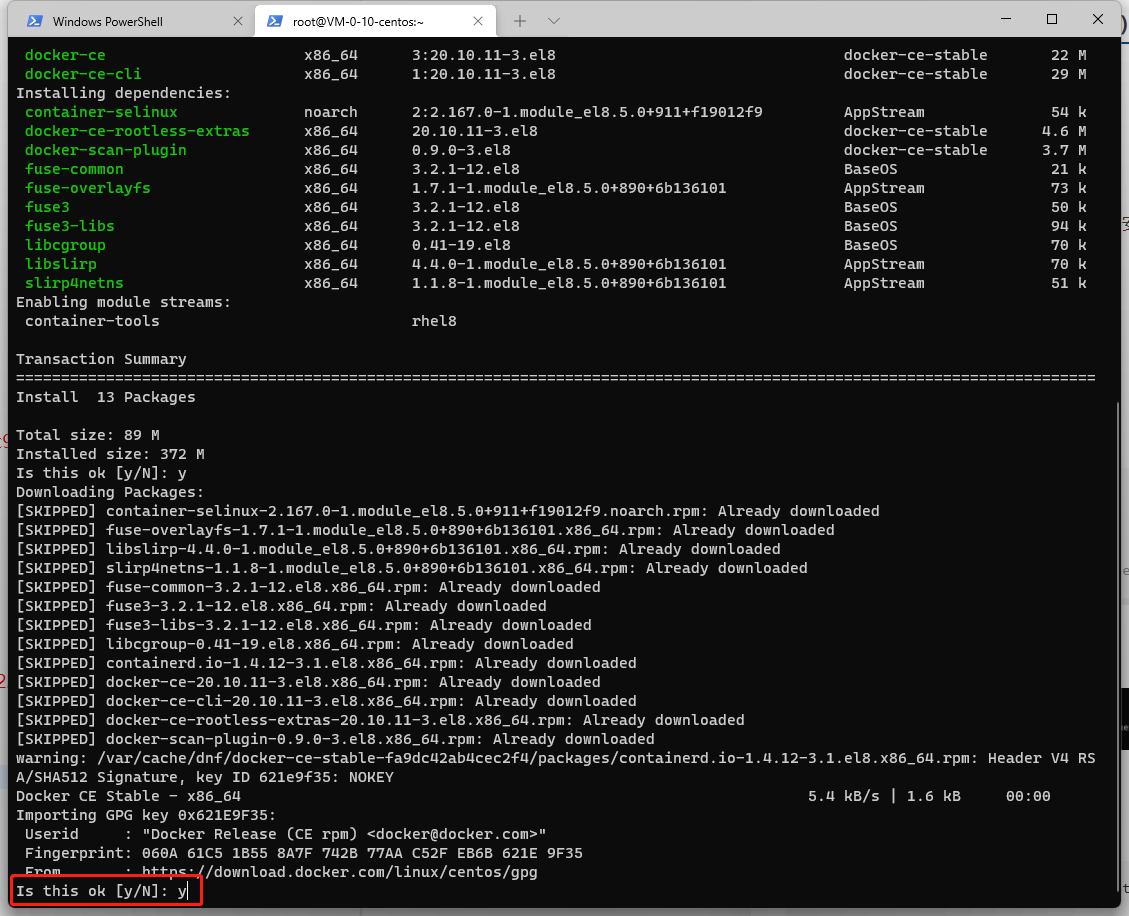Click the final 'Is this ok [y/N]' prompt
Image resolution: width=1129 pixels, height=916 pixels.
101,891
